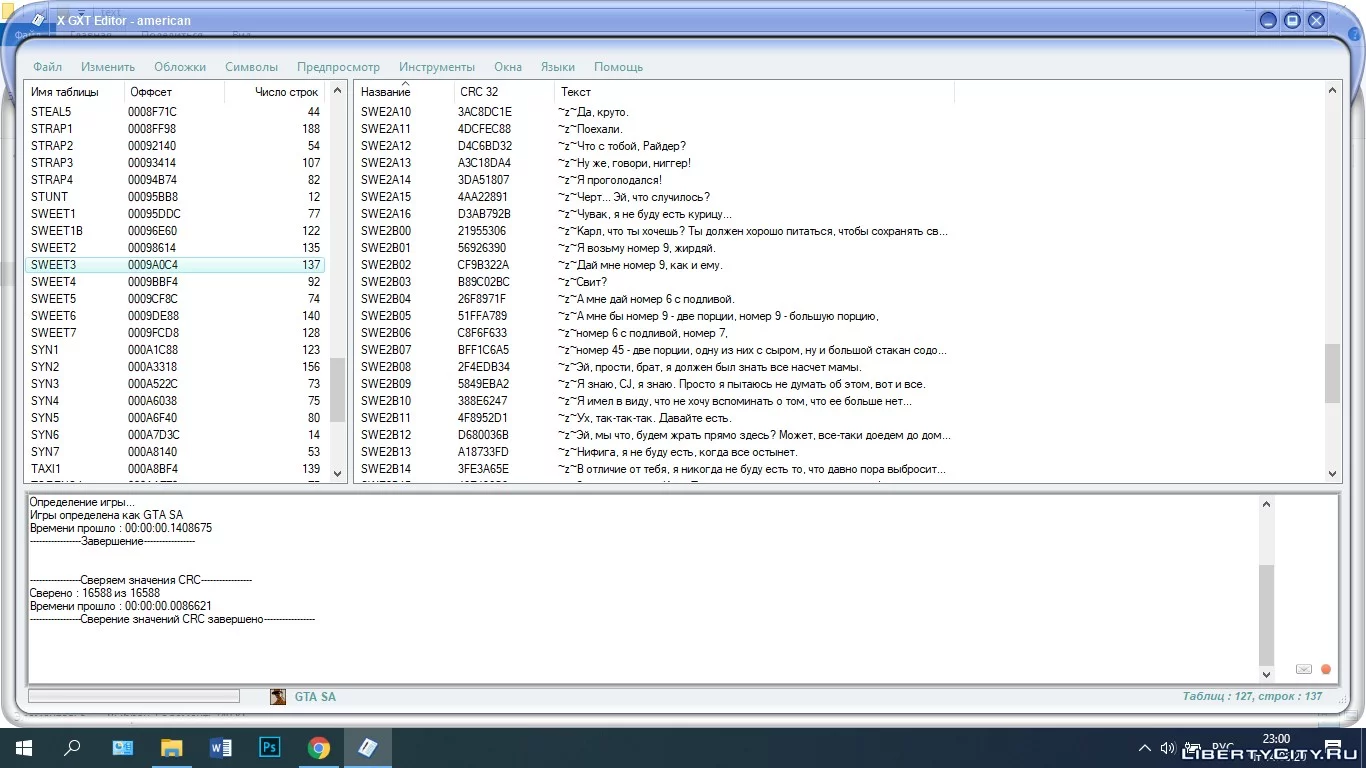Open Microsoft Word from the taskbar
Image resolution: width=1366 pixels, height=768 pixels.
[221, 748]
